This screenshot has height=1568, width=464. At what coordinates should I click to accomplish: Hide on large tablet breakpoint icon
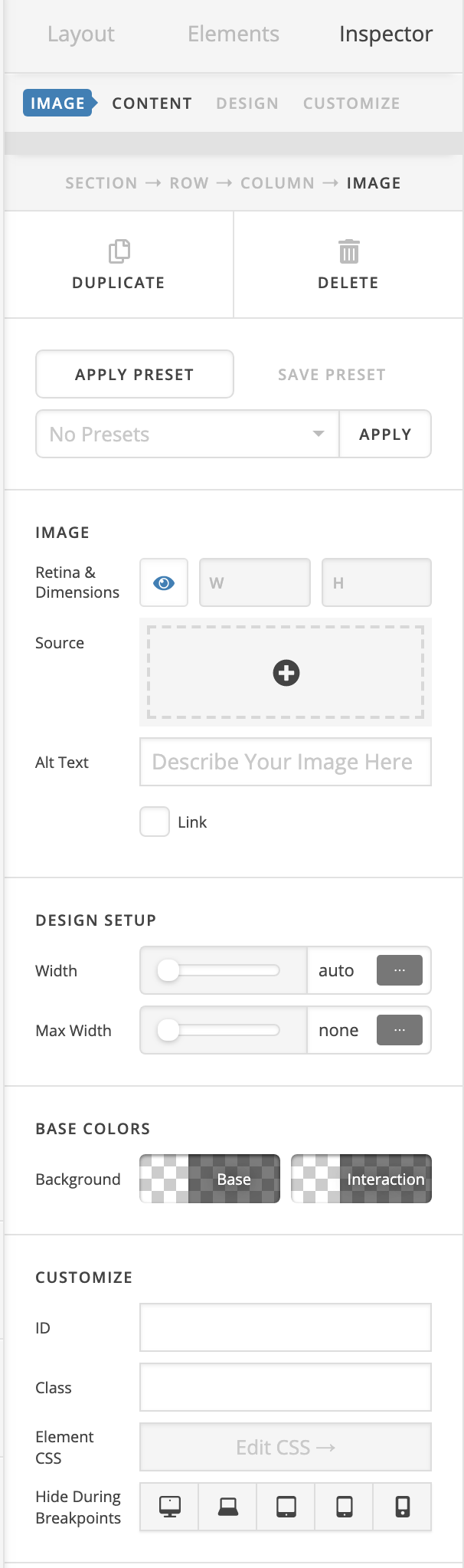coord(286,1507)
